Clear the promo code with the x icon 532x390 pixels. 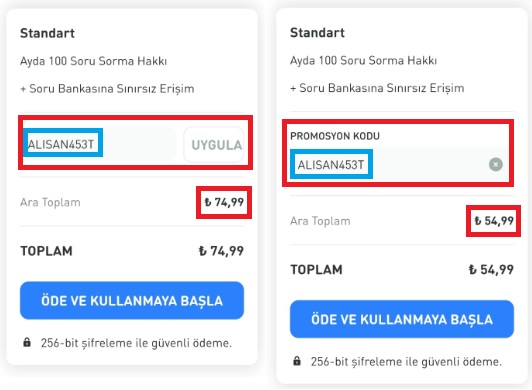(x=495, y=165)
